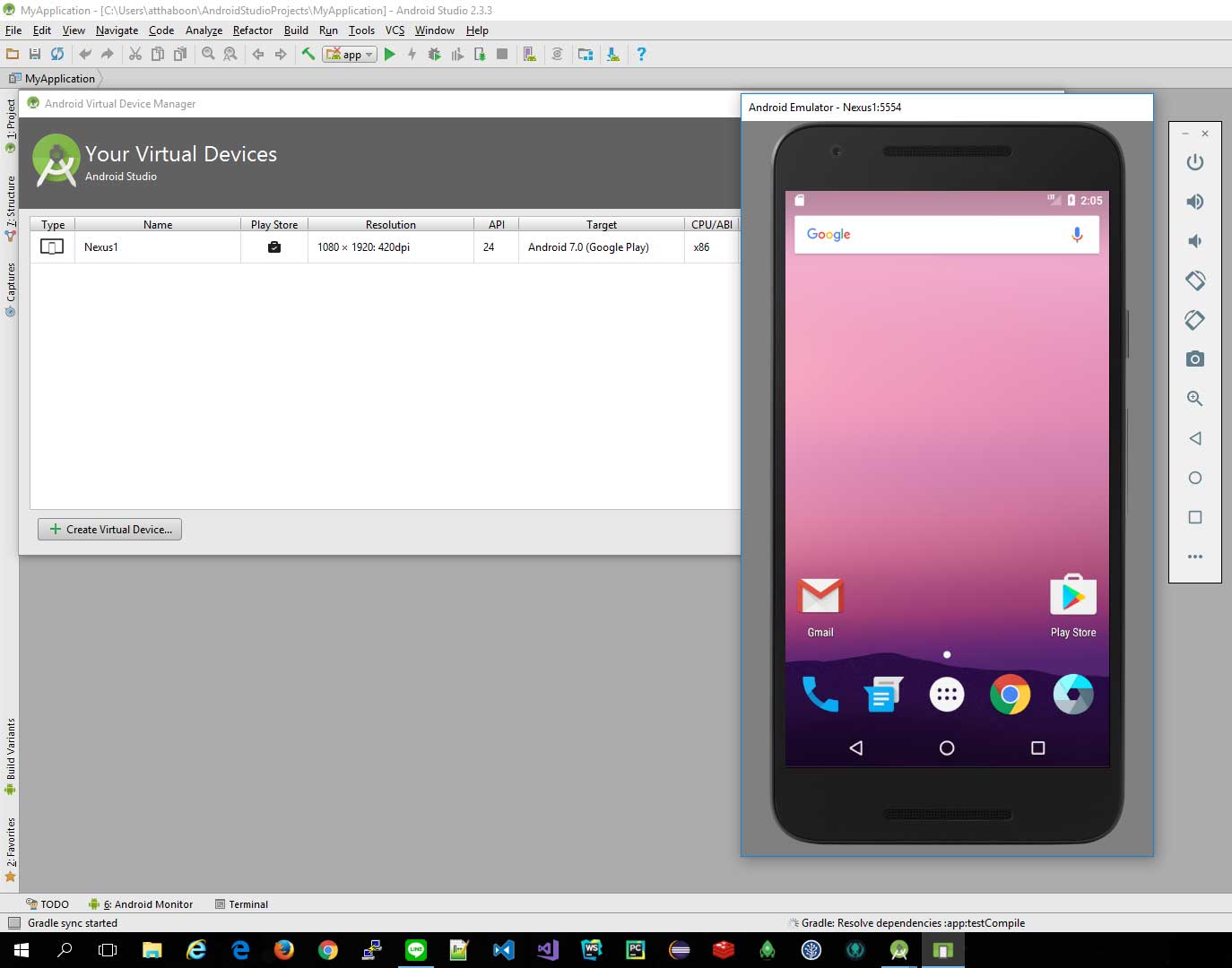Click the Debug app bug icon
Image resolution: width=1232 pixels, height=968 pixels.
(435, 54)
